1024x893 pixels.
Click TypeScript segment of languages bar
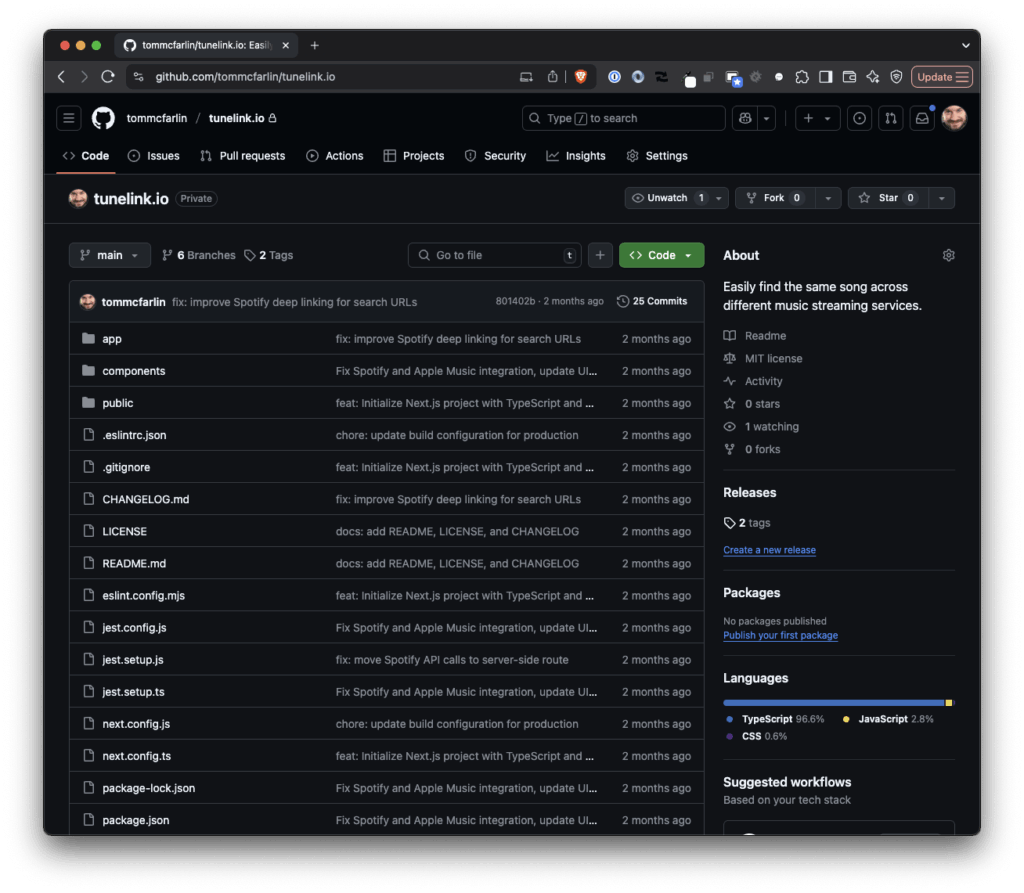coord(834,703)
